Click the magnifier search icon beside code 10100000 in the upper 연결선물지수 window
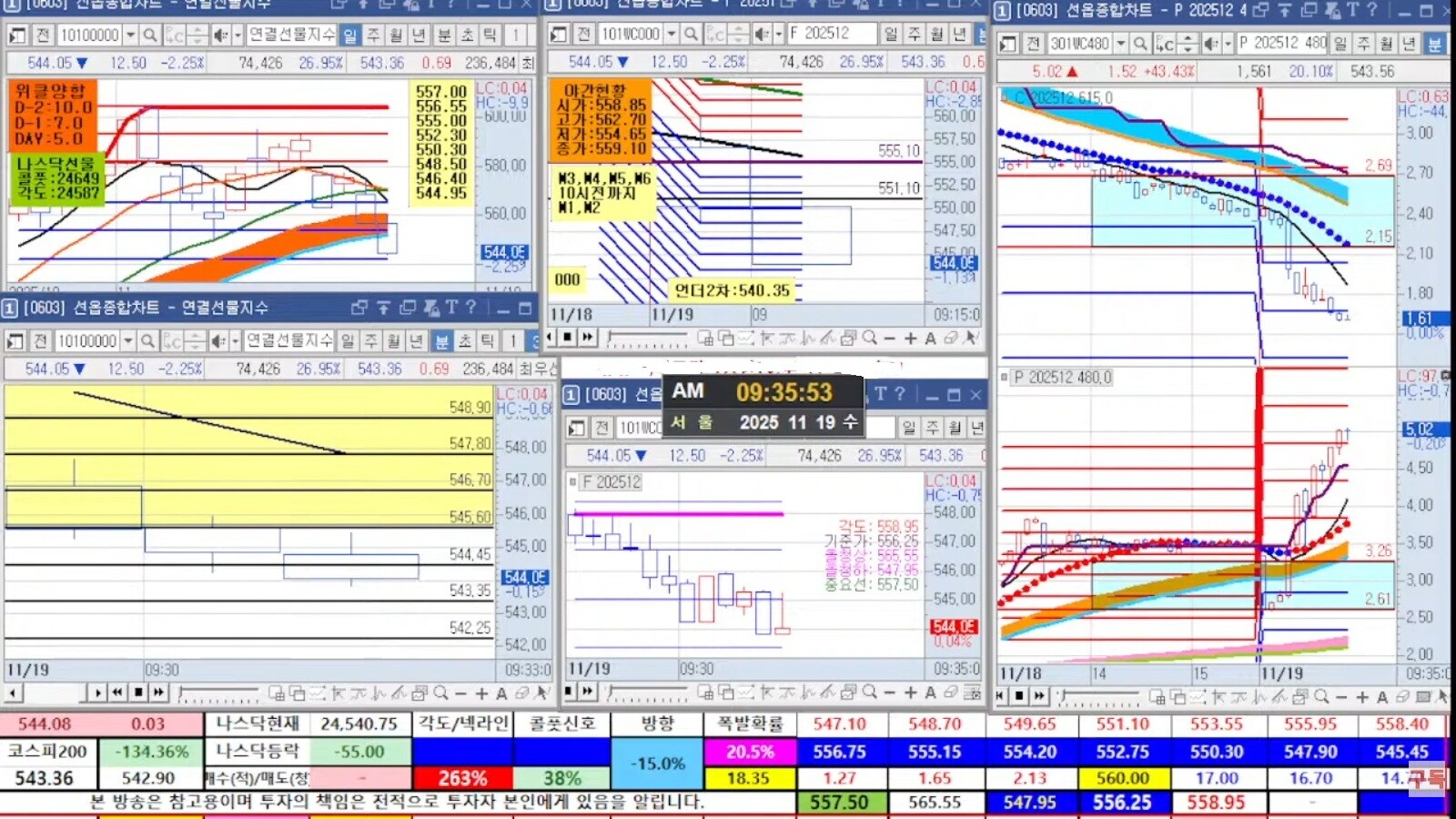This screenshot has height=819, width=1456. click(x=150, y=35)
